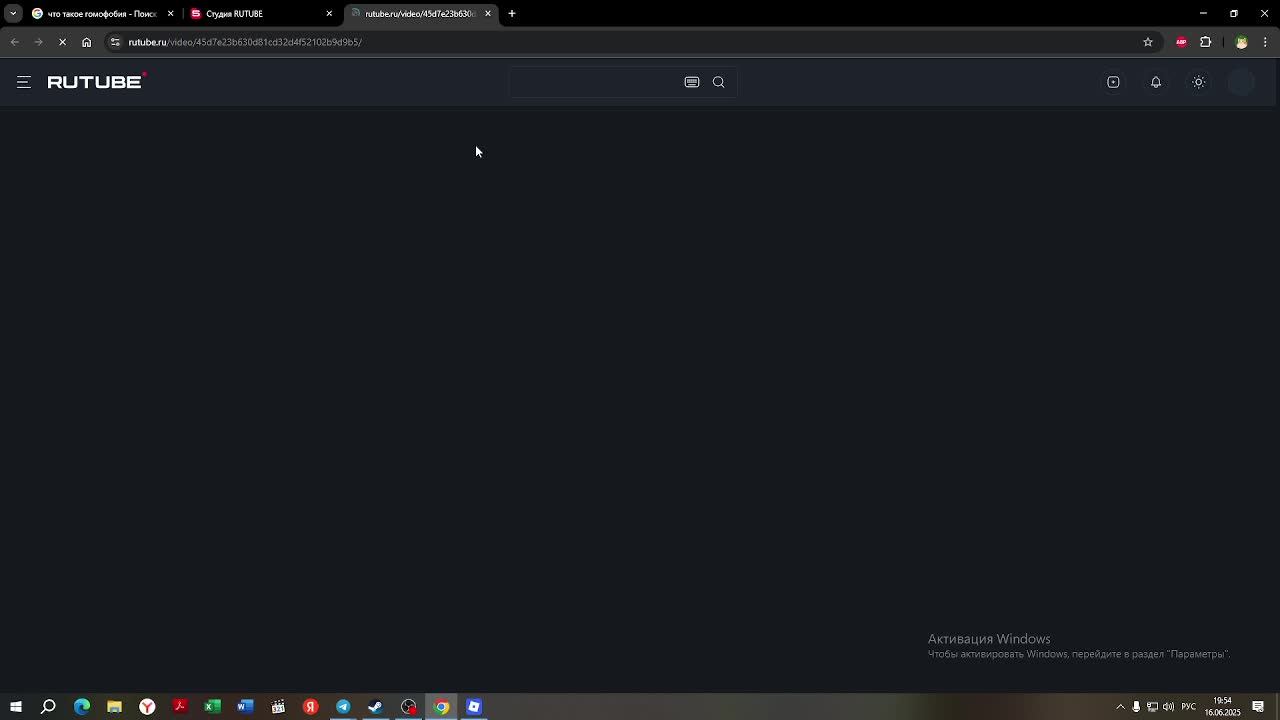Toggle the RUTUBE light/dark theme

(1199, 82)
